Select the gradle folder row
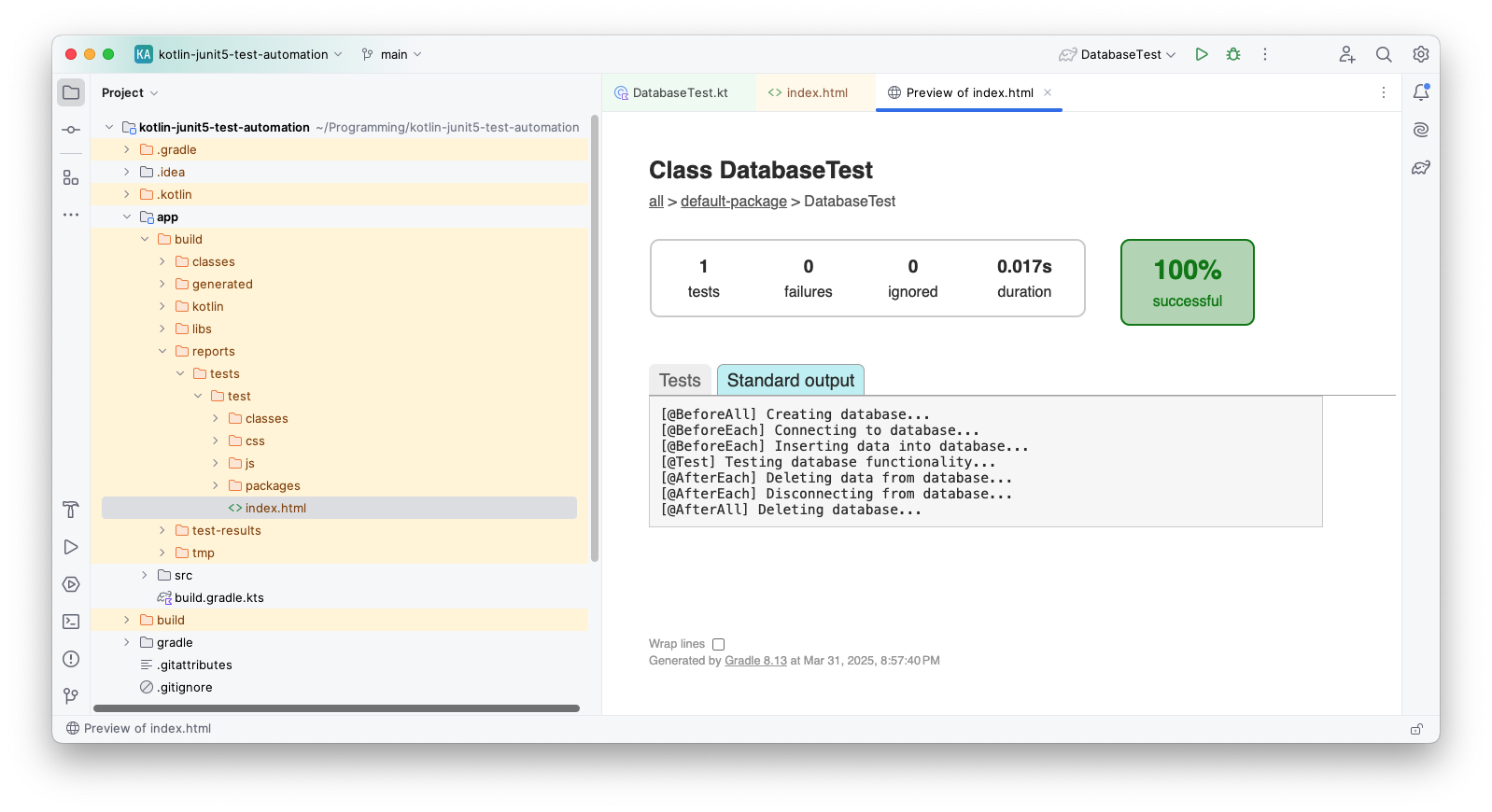Screen dimensions: 1492x812 pos(339,642)
